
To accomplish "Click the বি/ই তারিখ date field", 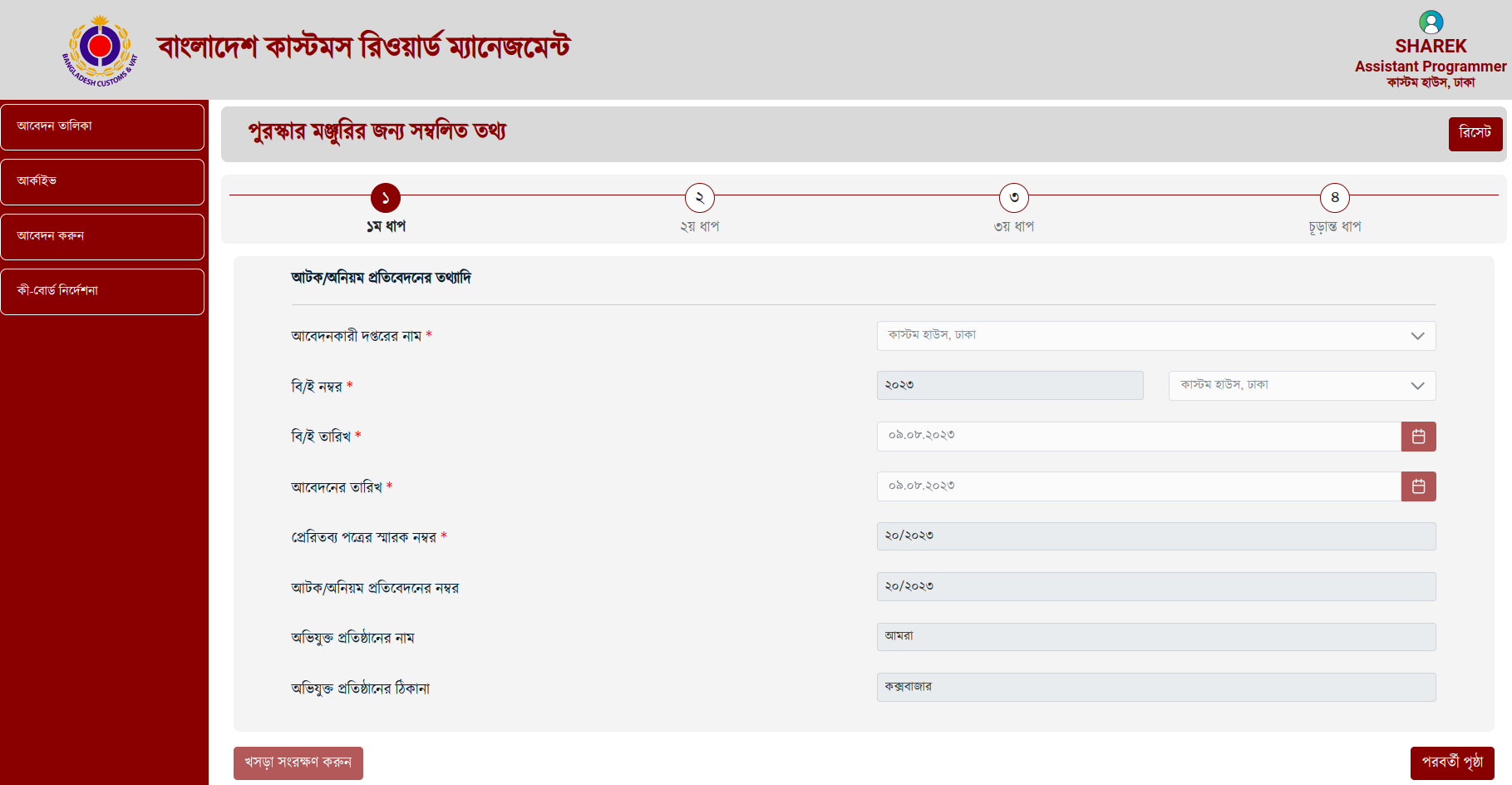I will [x=1139, y=437].
